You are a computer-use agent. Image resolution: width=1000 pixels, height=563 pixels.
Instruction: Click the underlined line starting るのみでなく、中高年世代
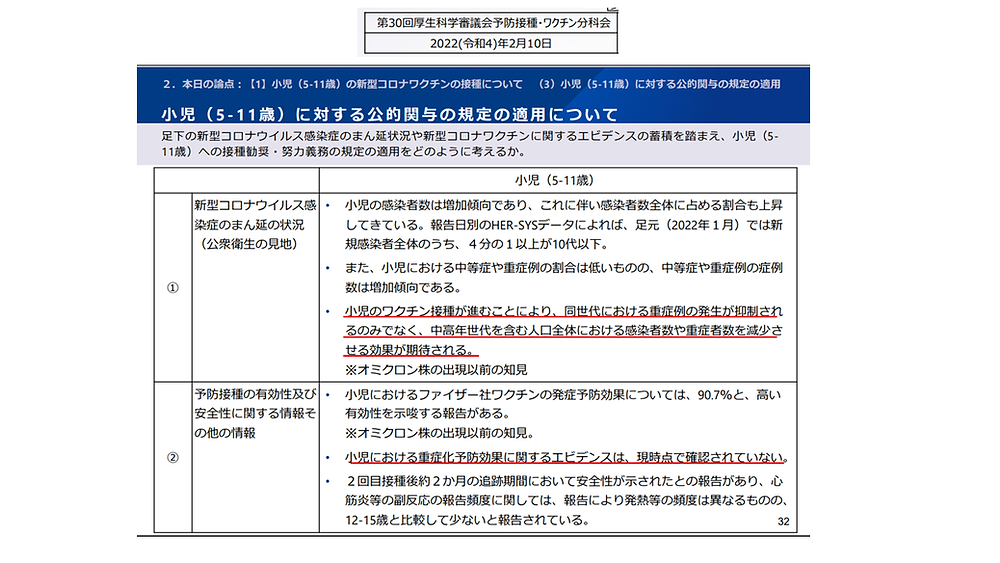[564, 330]
